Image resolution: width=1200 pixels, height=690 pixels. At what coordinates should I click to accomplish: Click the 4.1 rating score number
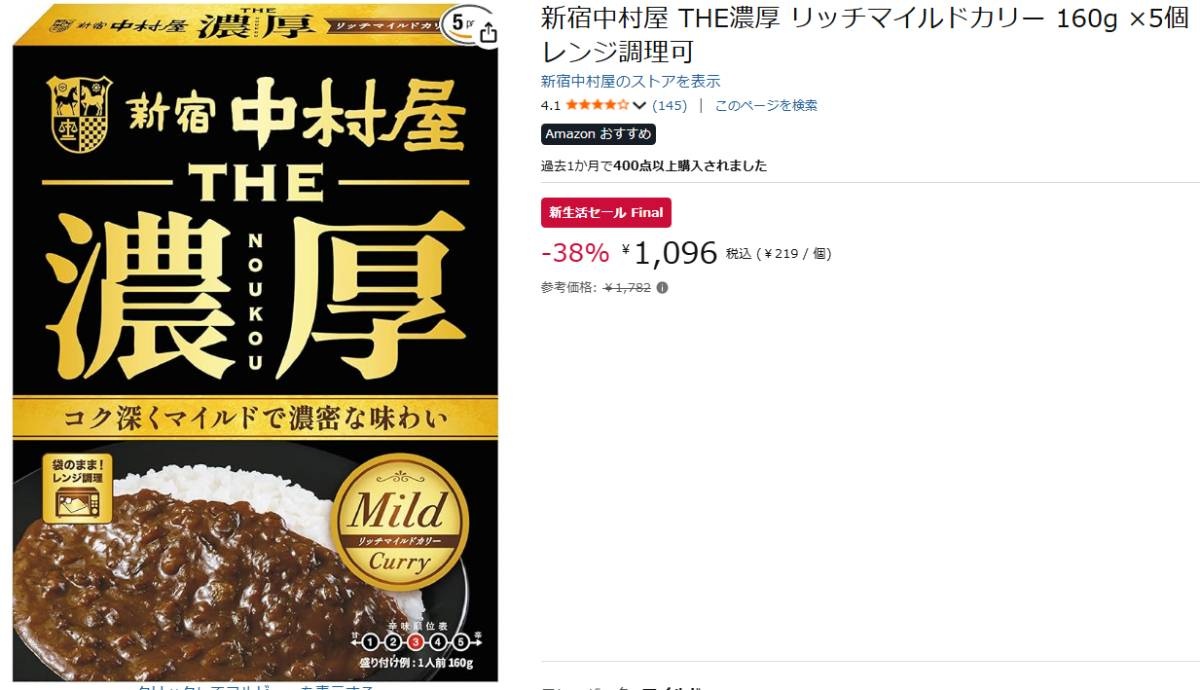551,105
